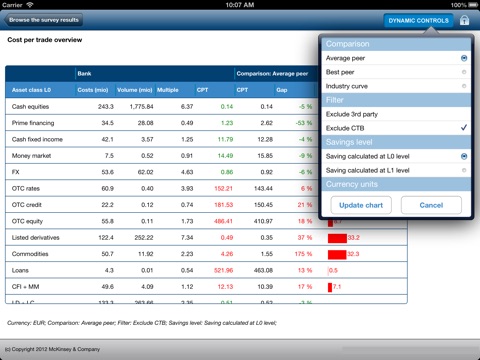480x360 pixels.
Task: Click the Update chart button
Action: 361,205
